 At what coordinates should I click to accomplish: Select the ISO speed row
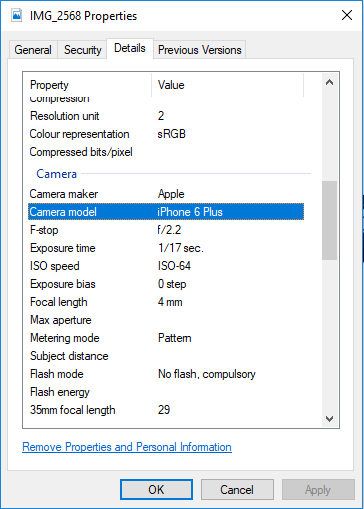166,266
